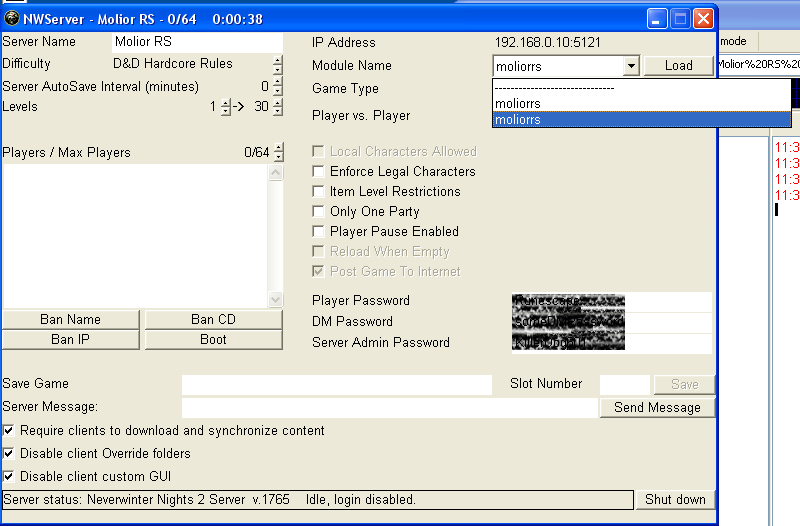This screenshot has width=800, height=526.
Task: Edit the Server Name field
Action: tap(197, 42)
